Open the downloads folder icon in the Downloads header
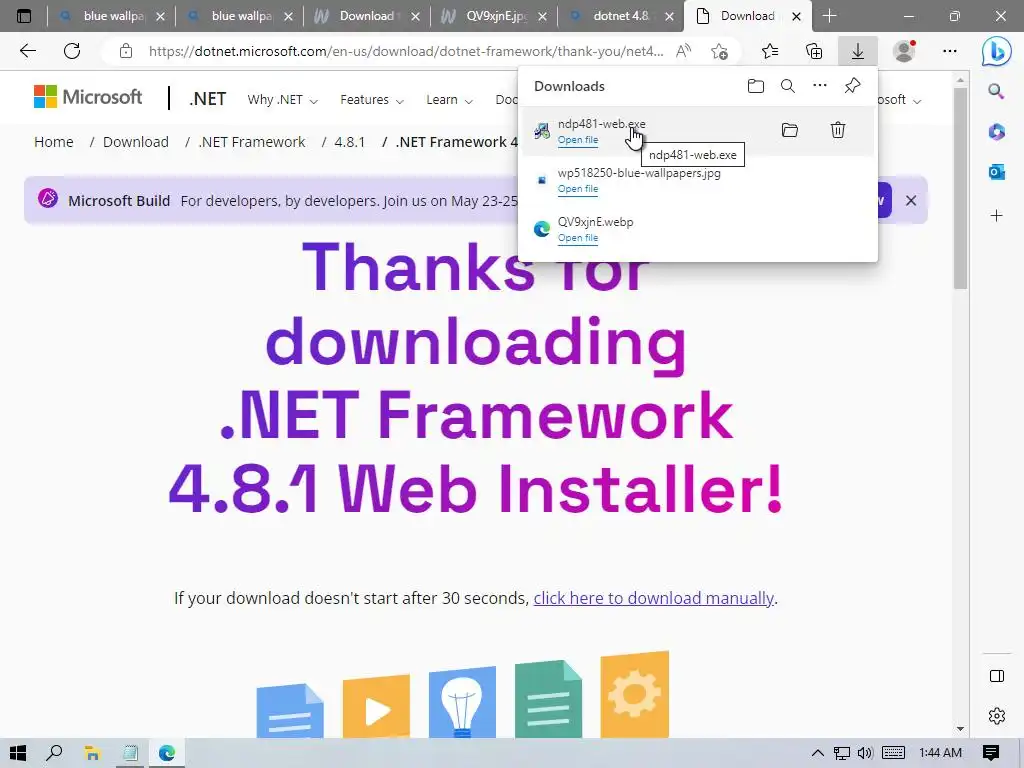The image size is (1024, 768). pyautogui.click(x=756, y=86)
